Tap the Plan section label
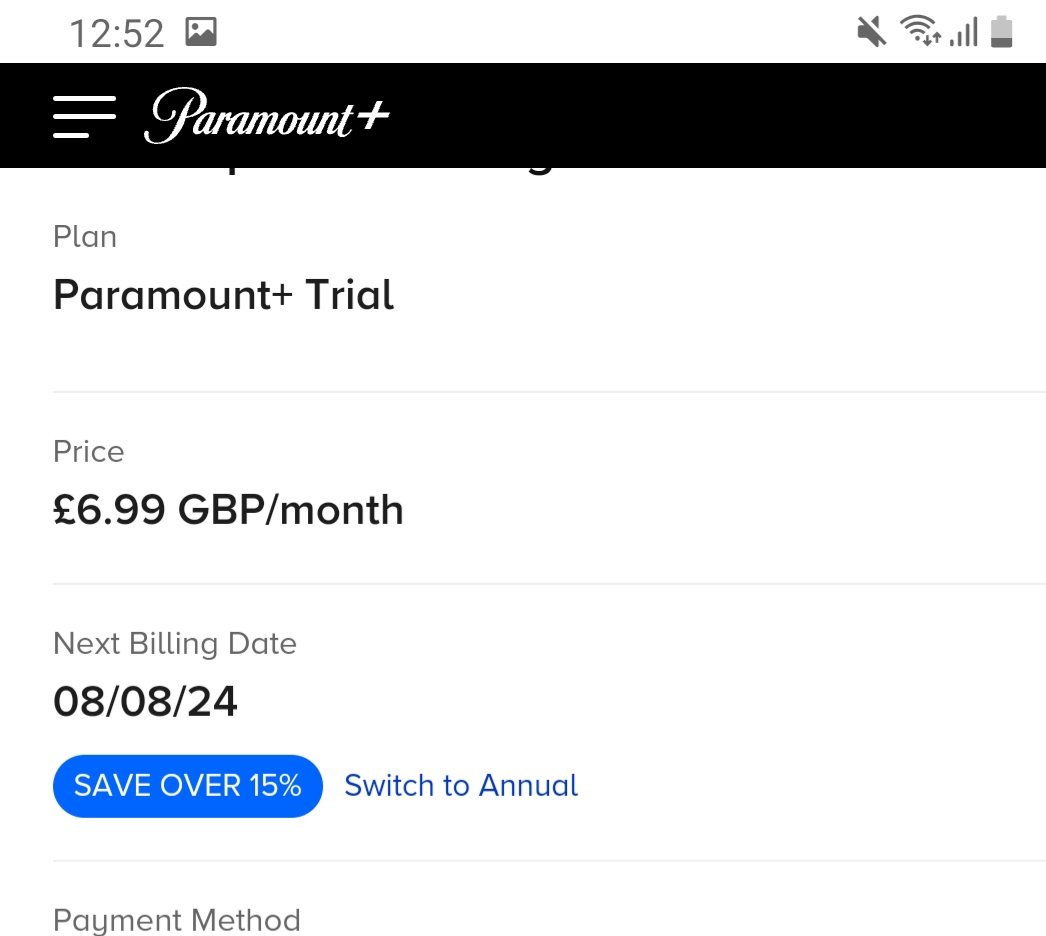Viewport: 1046px width, 936px height. tap(85, 237)
